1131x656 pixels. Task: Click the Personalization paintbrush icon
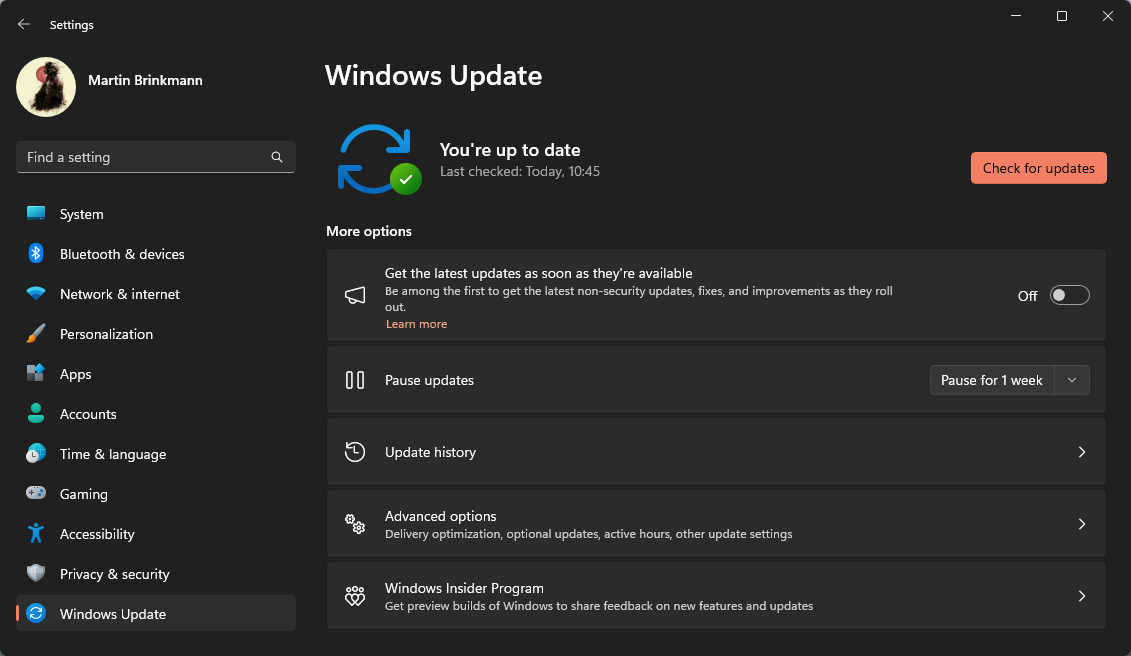pos(36,333)
